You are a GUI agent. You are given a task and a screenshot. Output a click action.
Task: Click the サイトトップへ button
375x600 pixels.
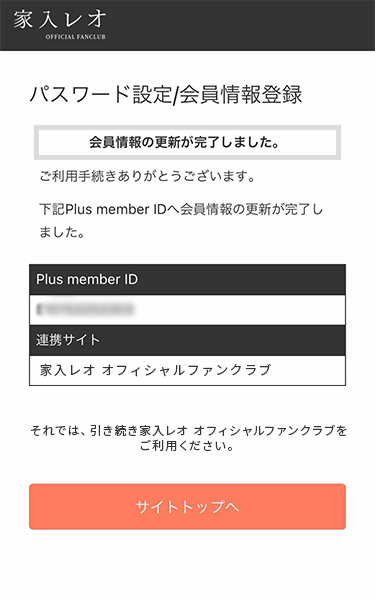click(x=188, y=507)
